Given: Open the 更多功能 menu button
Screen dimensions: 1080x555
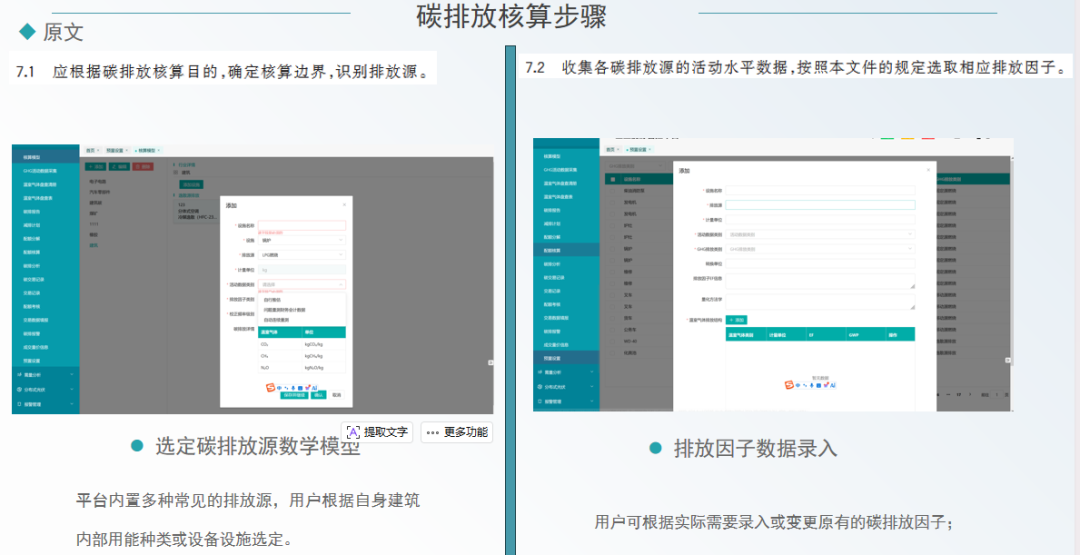Looking at the screenshot, I should tap(457, 432).
